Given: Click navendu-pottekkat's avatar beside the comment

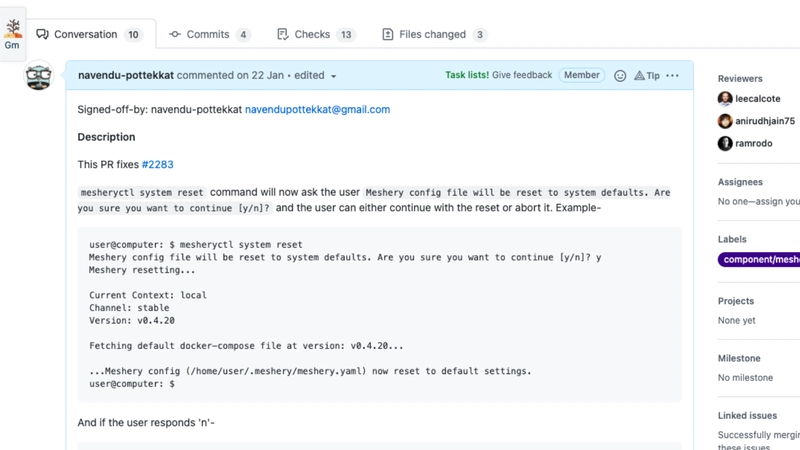Looking at the screenshot, I should tap(39, 76).
